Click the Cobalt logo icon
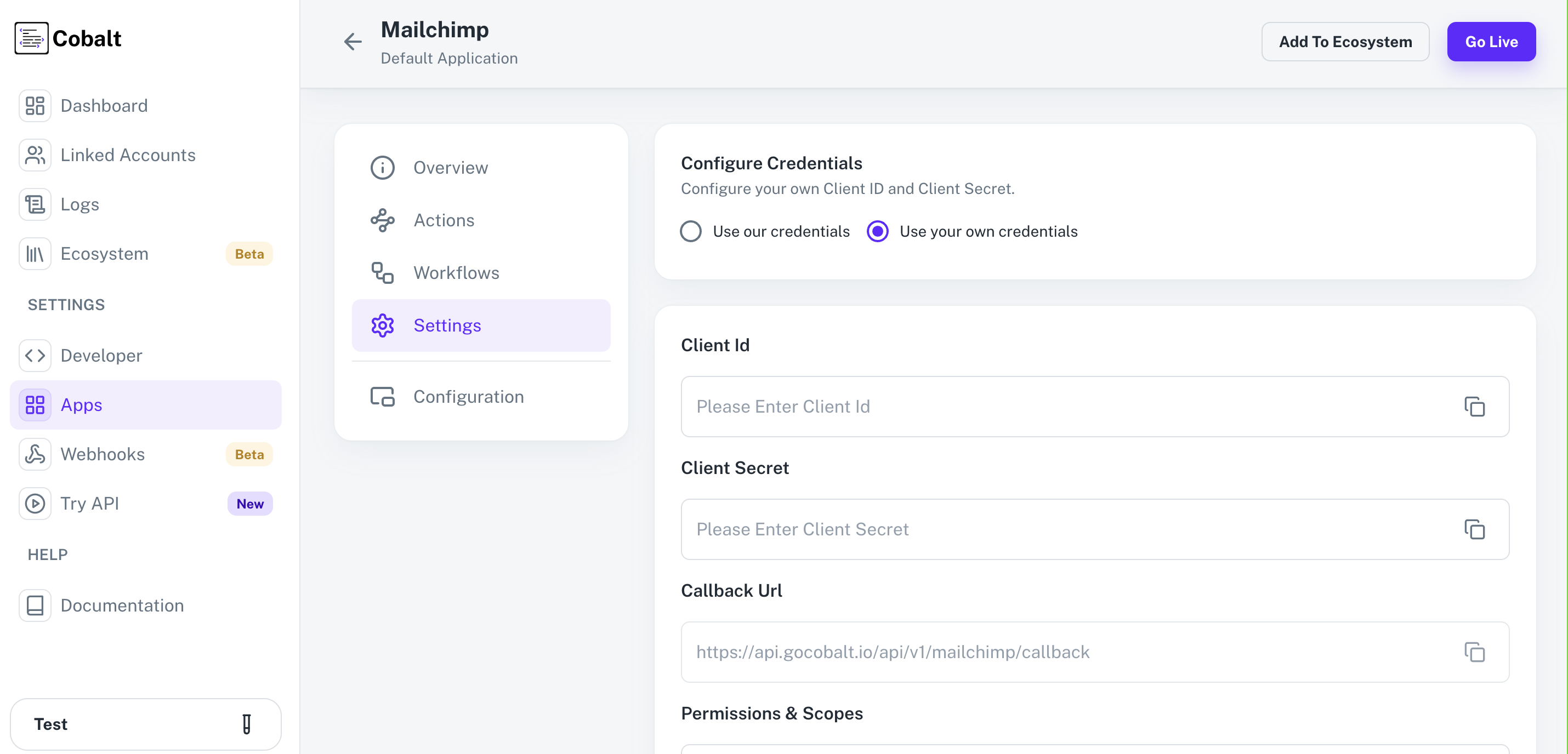Viewport: 1568px width, 754px height. tap(31, 38)
